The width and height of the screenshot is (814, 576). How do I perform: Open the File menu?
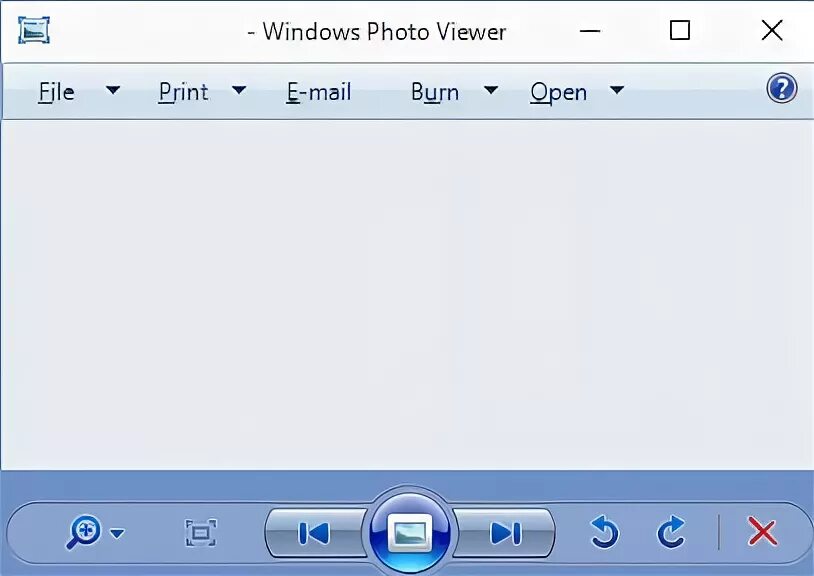(x=56, y=92)
